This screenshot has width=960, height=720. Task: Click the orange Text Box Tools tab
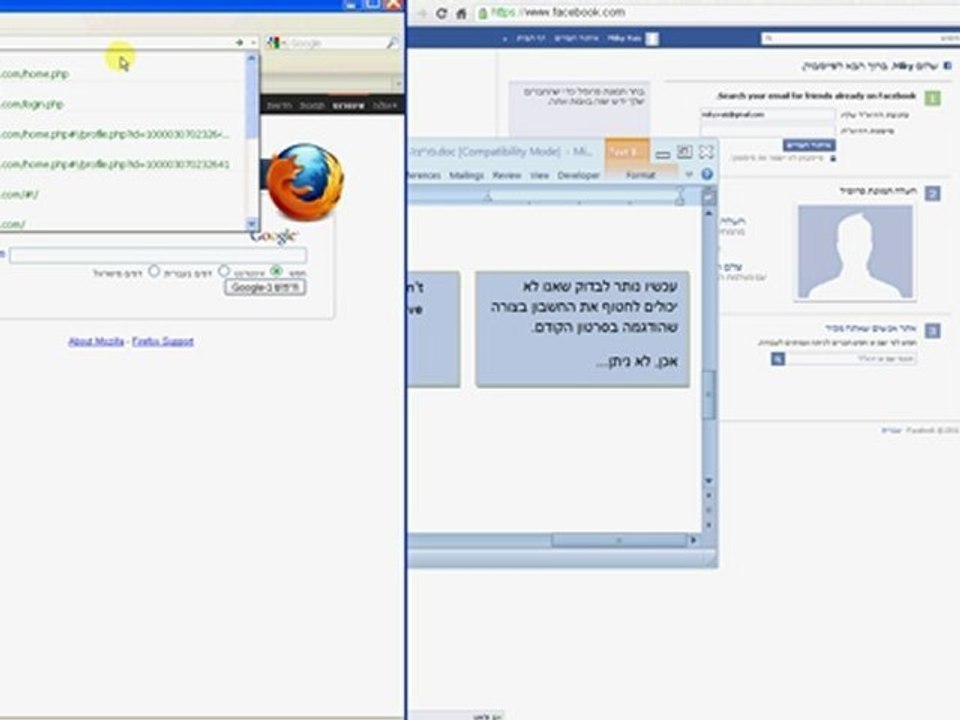(x=625, y=152)
